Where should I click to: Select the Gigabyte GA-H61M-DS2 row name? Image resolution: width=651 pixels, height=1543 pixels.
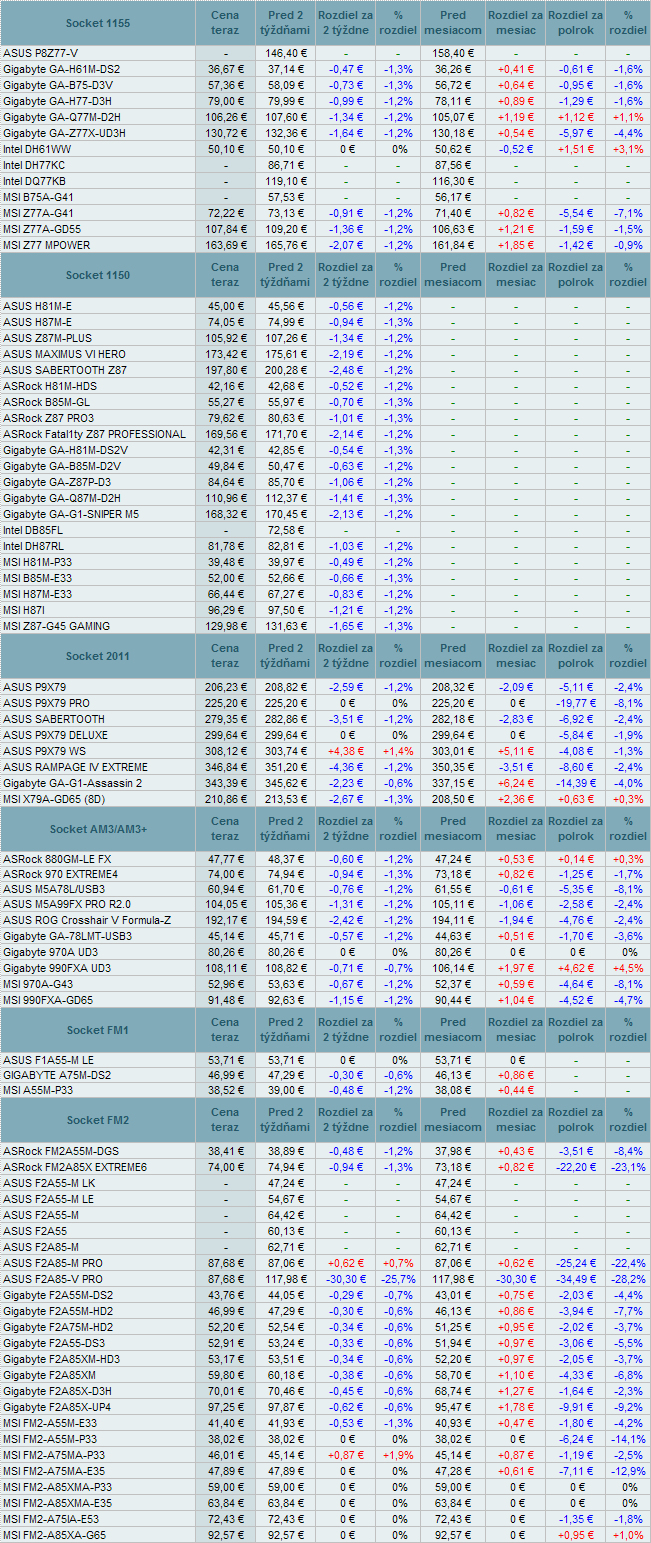[62, 69]
